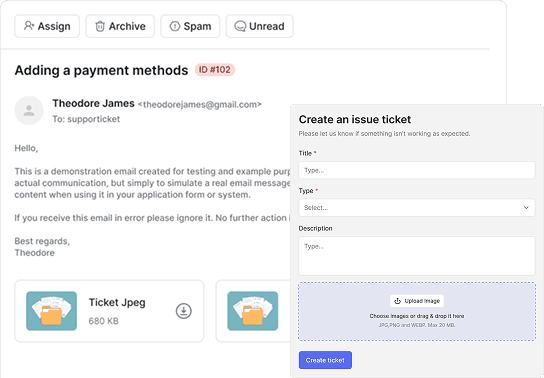Screen dimensions: 544x378
Task: Click the Description text area
Action: click(x=417, y=256)
